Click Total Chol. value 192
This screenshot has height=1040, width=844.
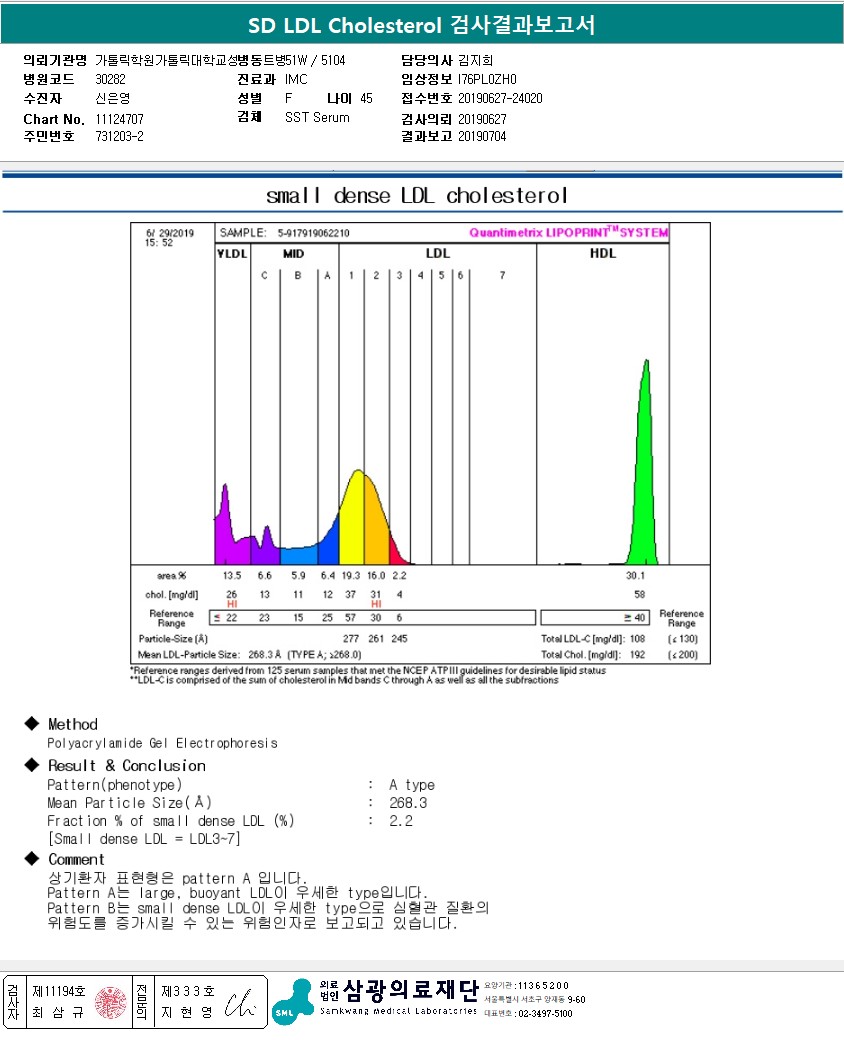pos(638,655)
